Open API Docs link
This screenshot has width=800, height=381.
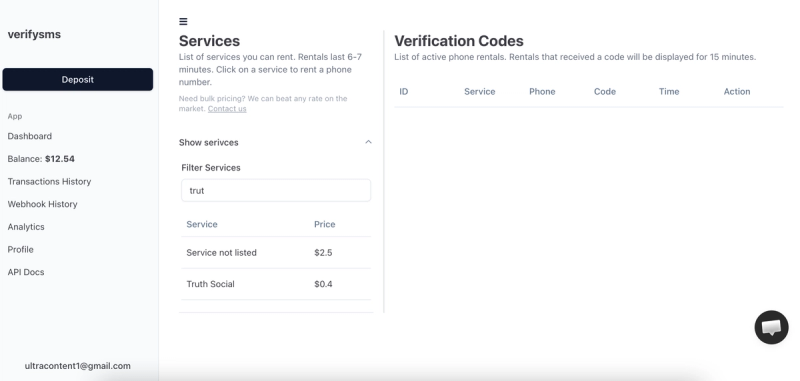[x=26, y=272]
